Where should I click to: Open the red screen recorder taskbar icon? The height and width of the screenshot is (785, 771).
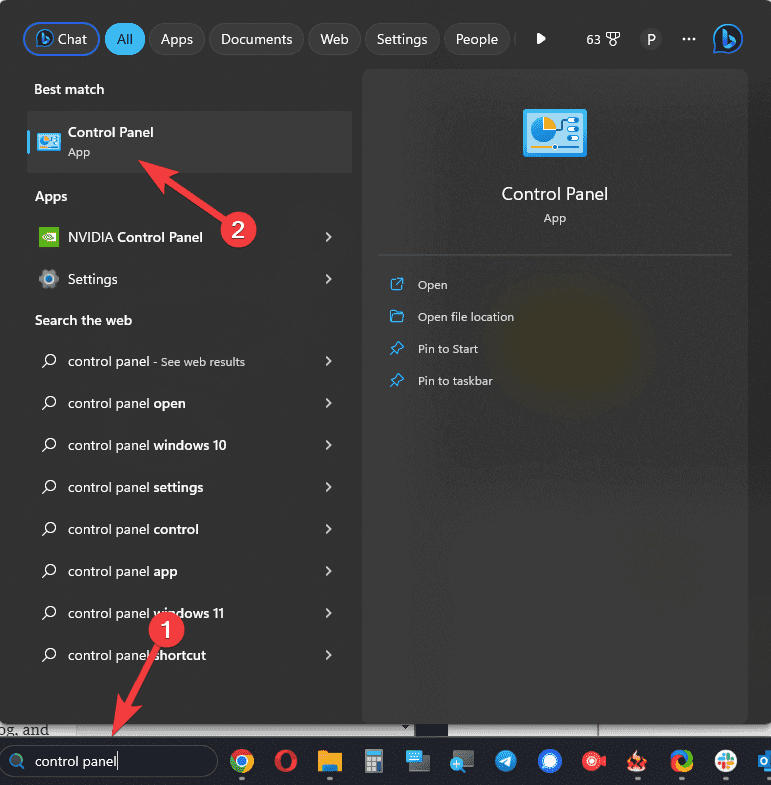pos(594,761)
